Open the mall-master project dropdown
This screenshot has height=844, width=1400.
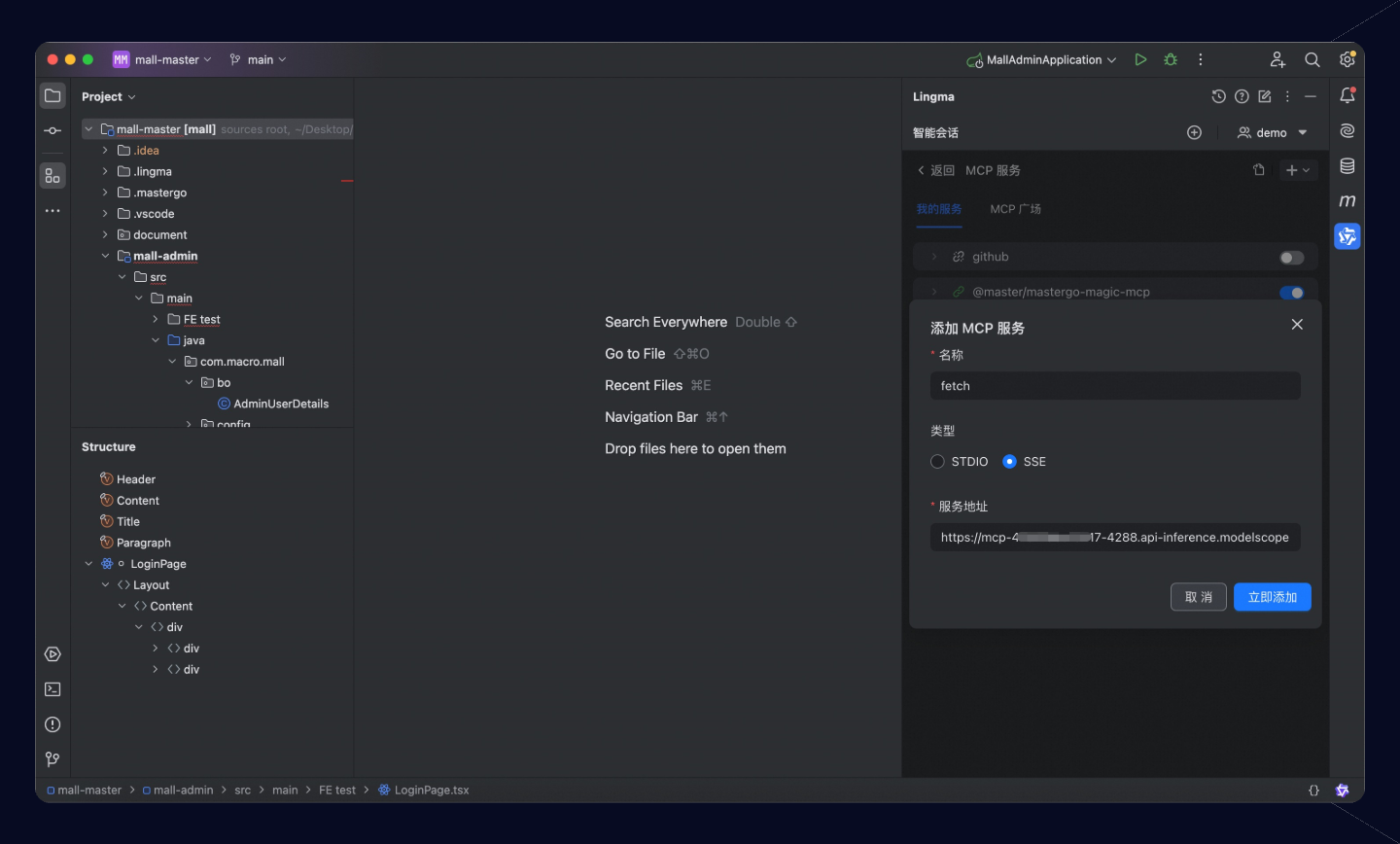click(162, 59)
